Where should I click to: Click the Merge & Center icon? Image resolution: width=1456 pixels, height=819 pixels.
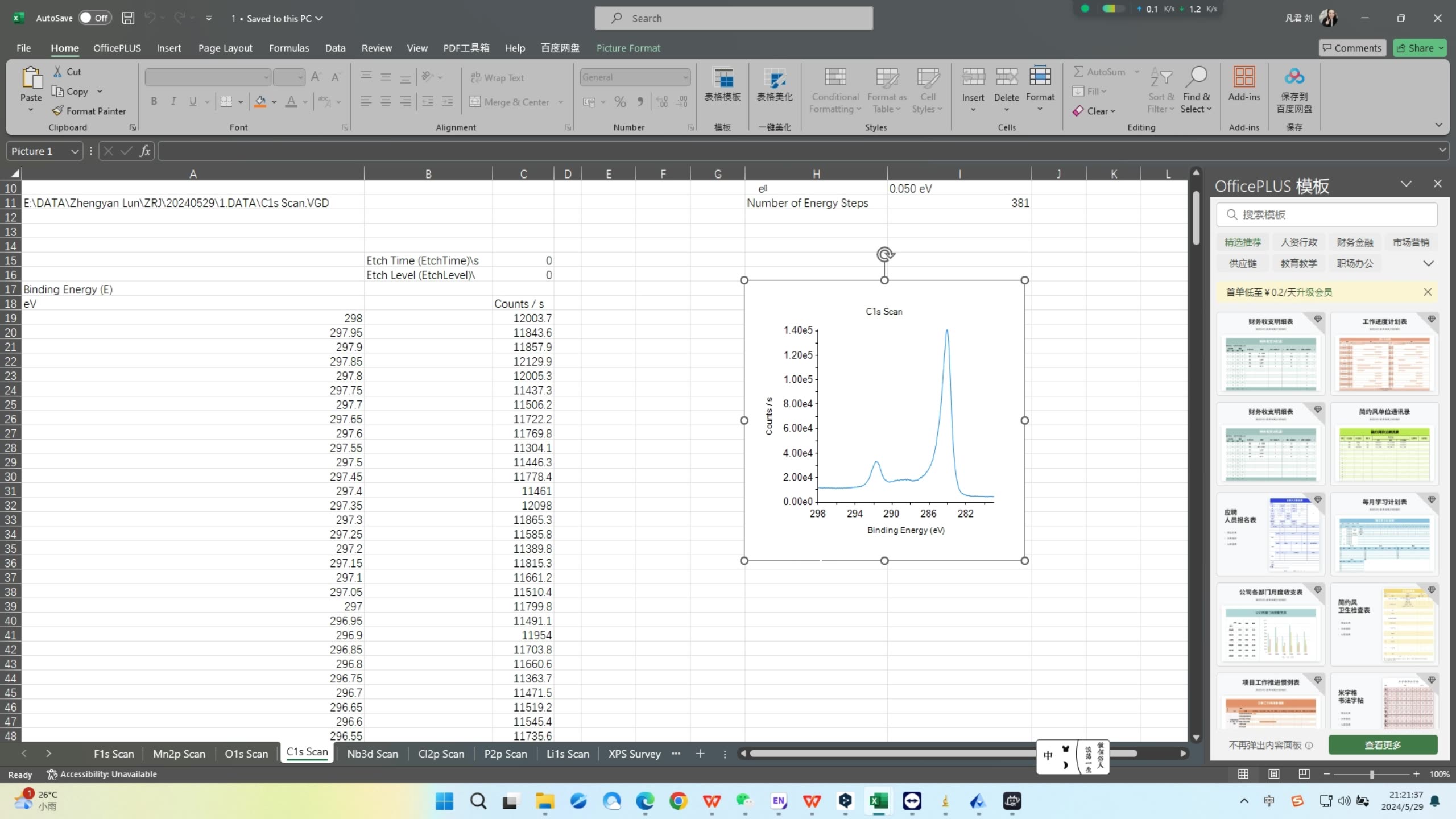point(474,102)
